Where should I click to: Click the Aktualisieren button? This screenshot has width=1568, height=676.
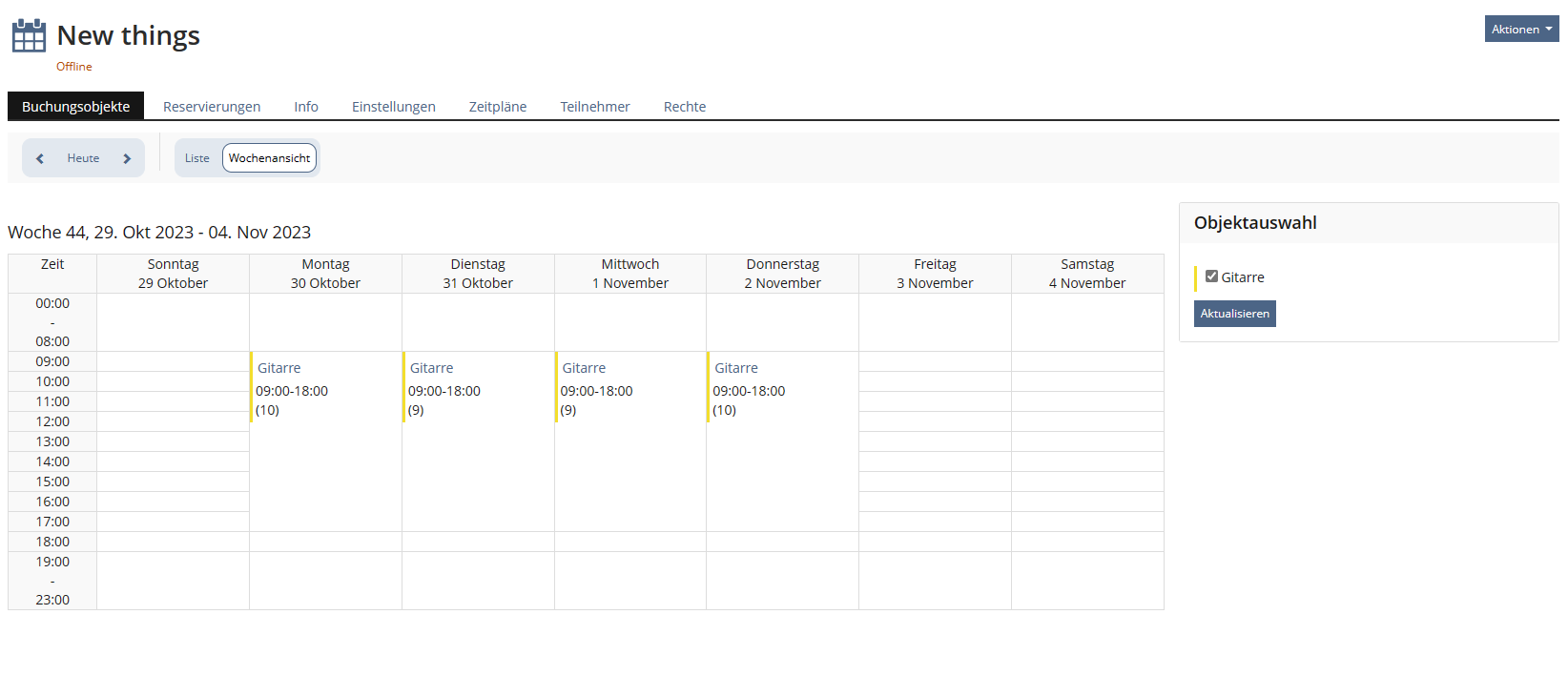tap(1234, 314)
